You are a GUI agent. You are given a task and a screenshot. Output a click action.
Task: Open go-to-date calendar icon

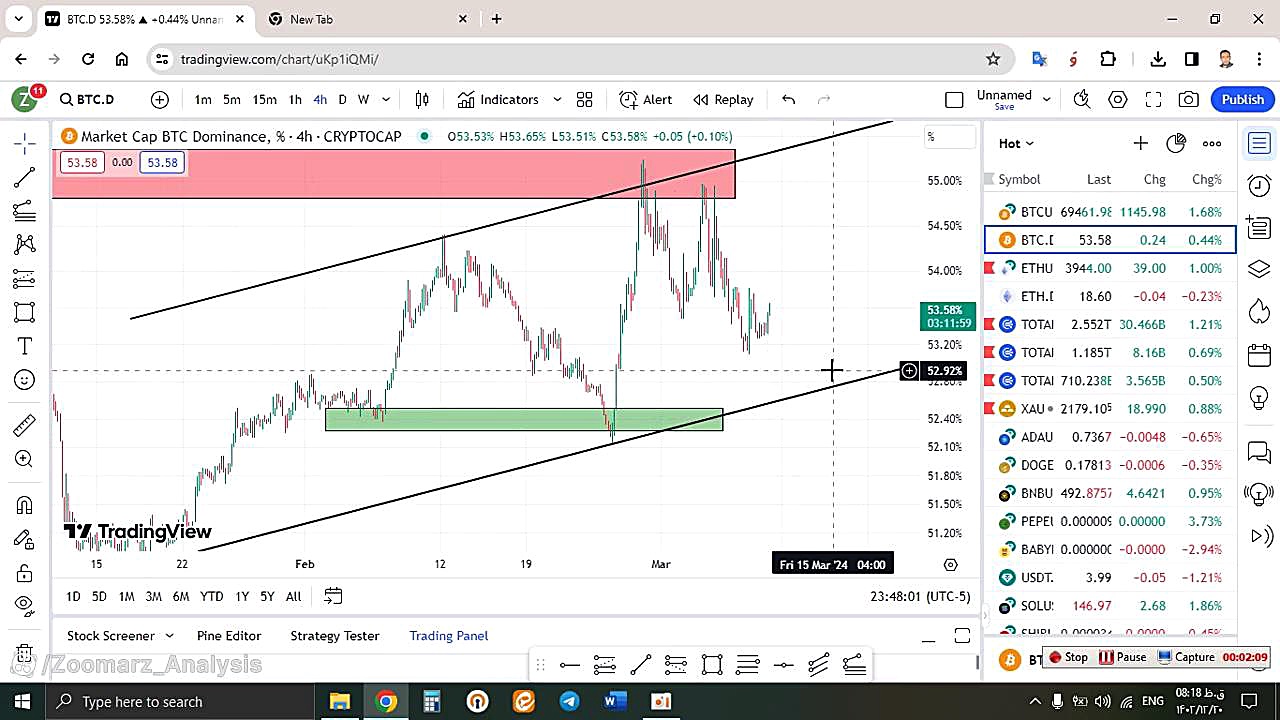tap(333, 596)
